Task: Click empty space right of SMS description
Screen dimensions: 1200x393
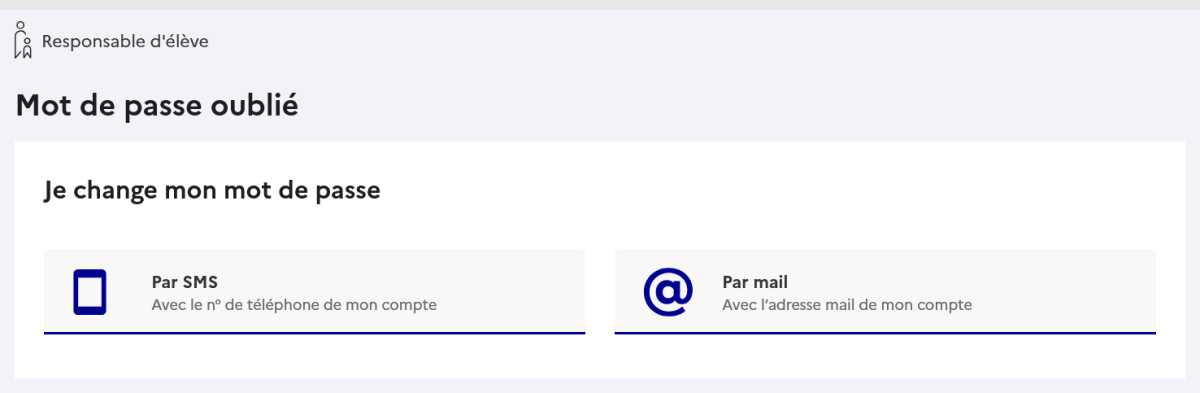Action: coord(510,304)
